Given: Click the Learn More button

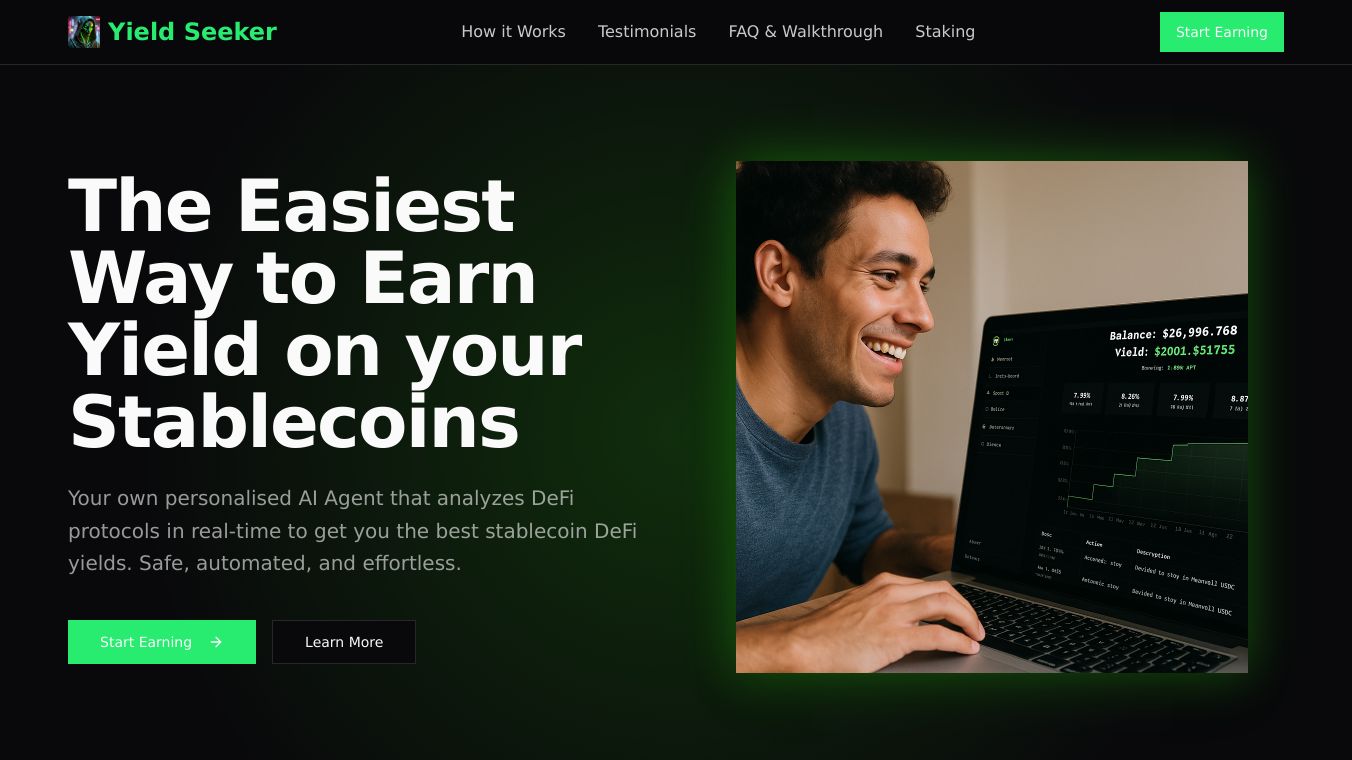Looking at the screenshot, I should click(x=344, y=642).
